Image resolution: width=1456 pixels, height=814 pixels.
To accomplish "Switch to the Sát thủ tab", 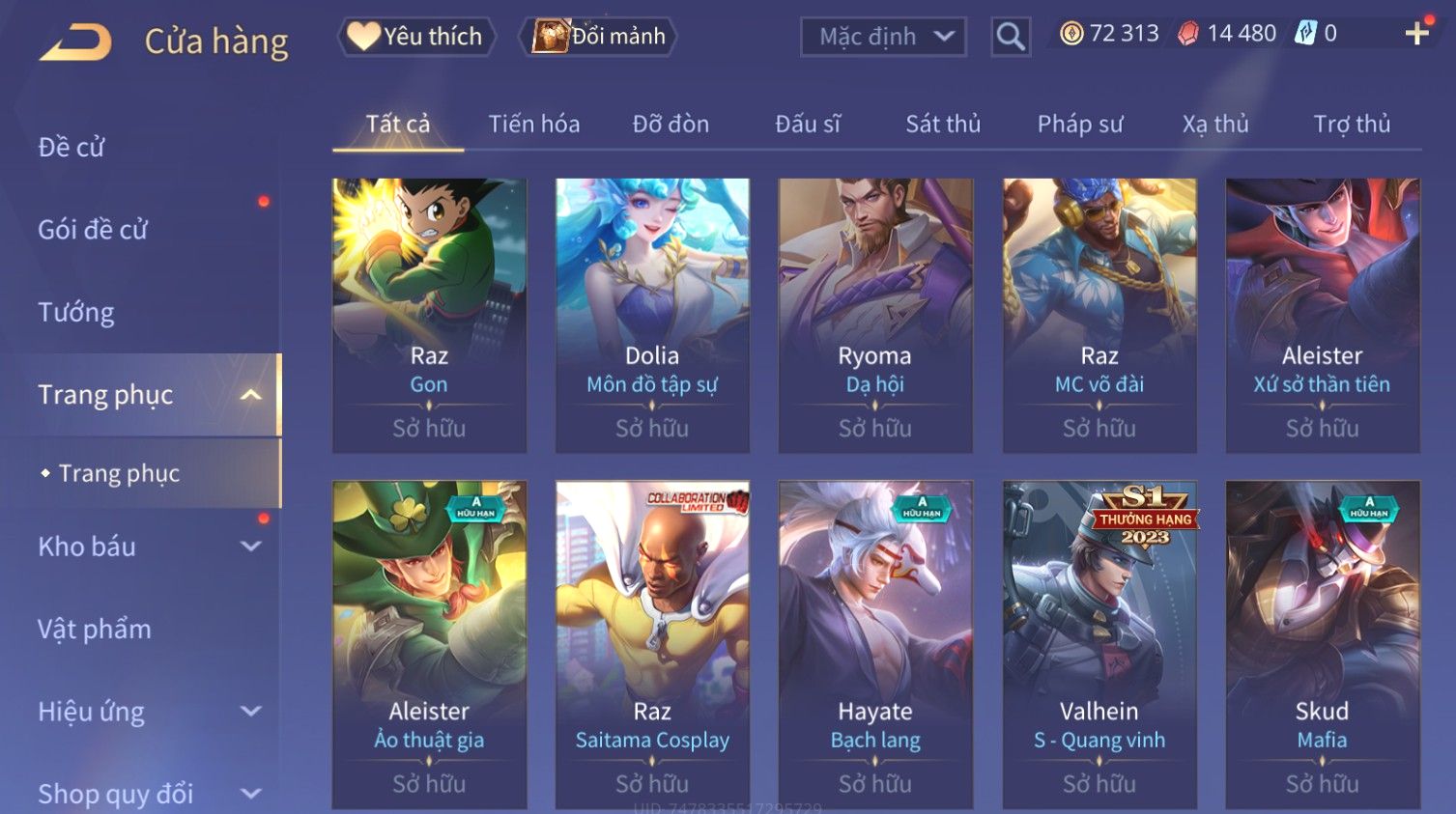I will [x=943, y=124].
